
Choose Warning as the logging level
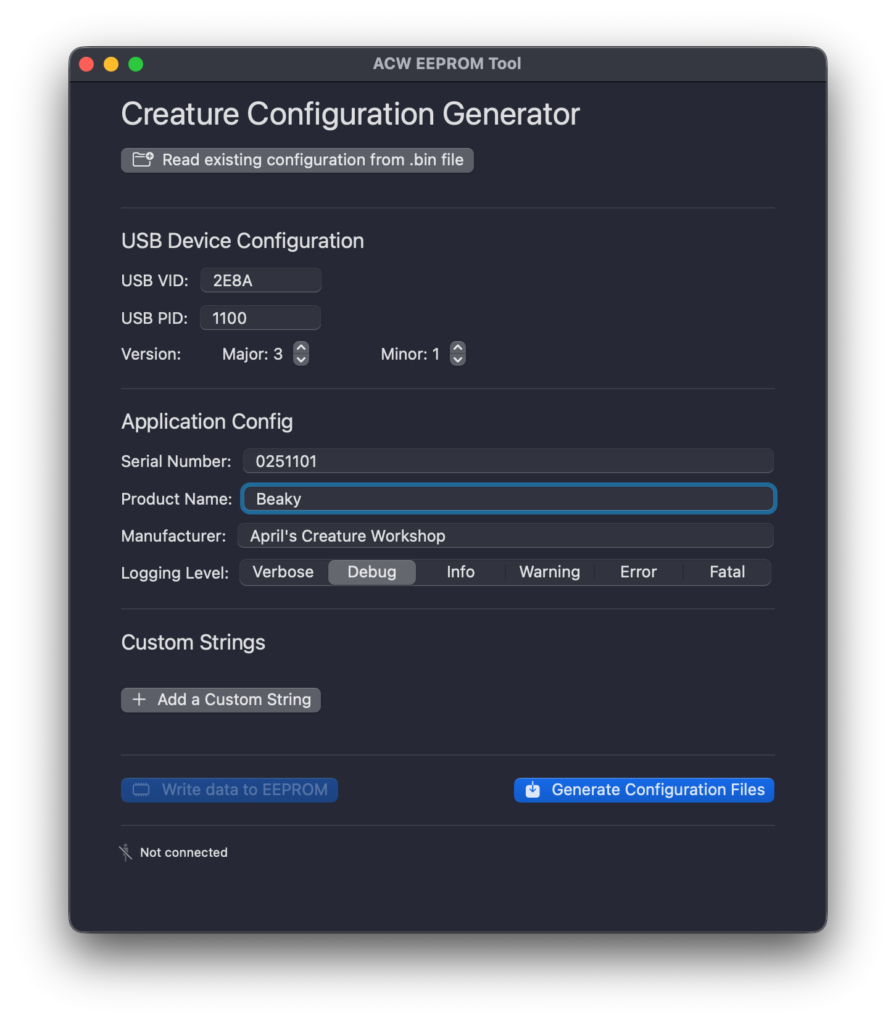[549, 572]
